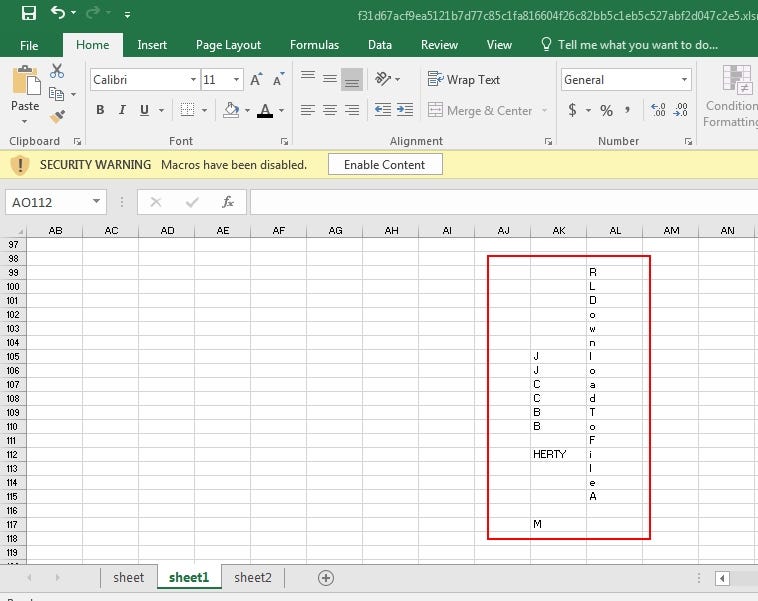Open the Number format dialog launcher
The image size is (758, 601).
tap(688, 142)
